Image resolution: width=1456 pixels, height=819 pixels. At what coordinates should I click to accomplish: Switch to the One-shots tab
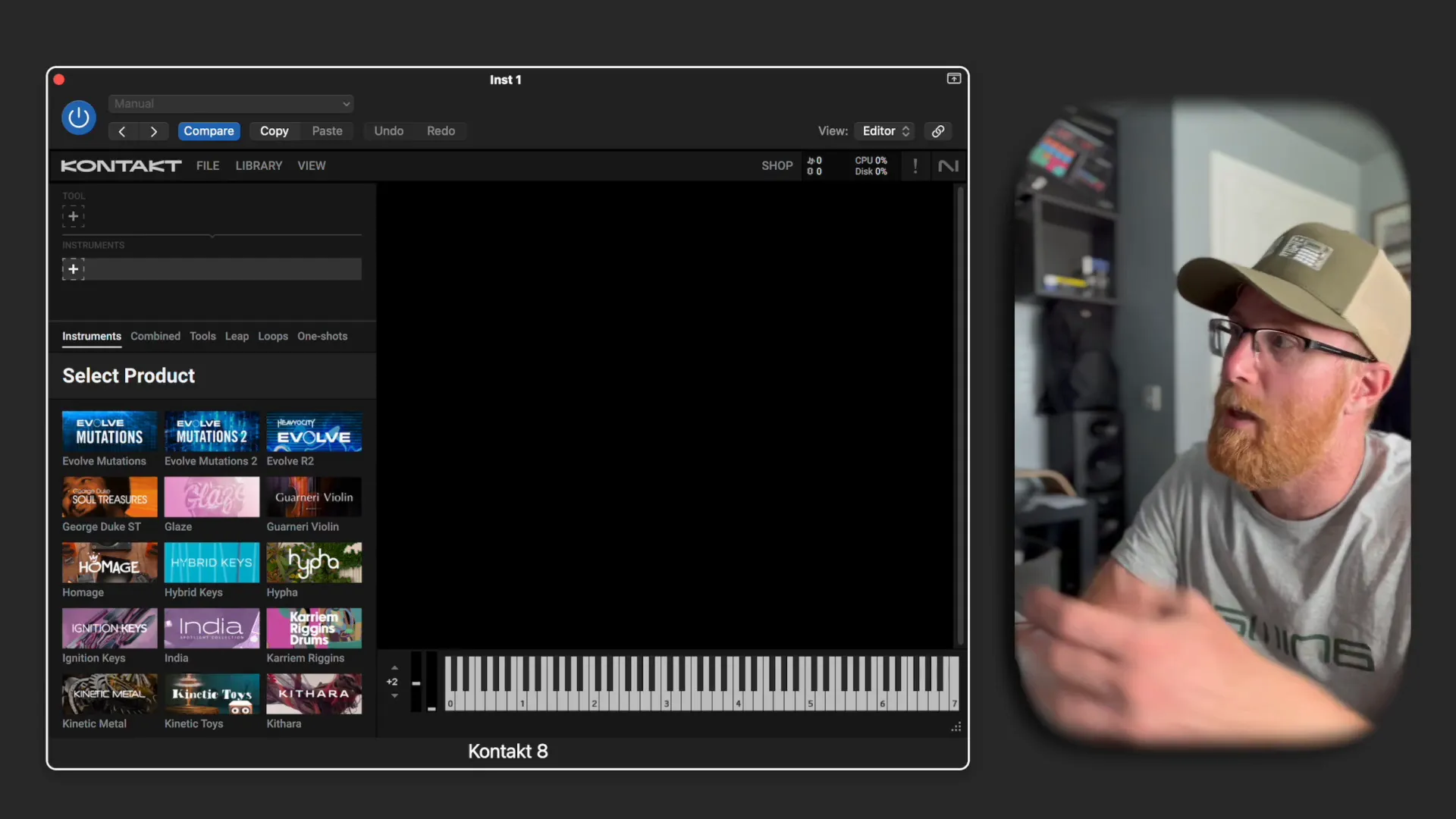click(x=322, y=336)
